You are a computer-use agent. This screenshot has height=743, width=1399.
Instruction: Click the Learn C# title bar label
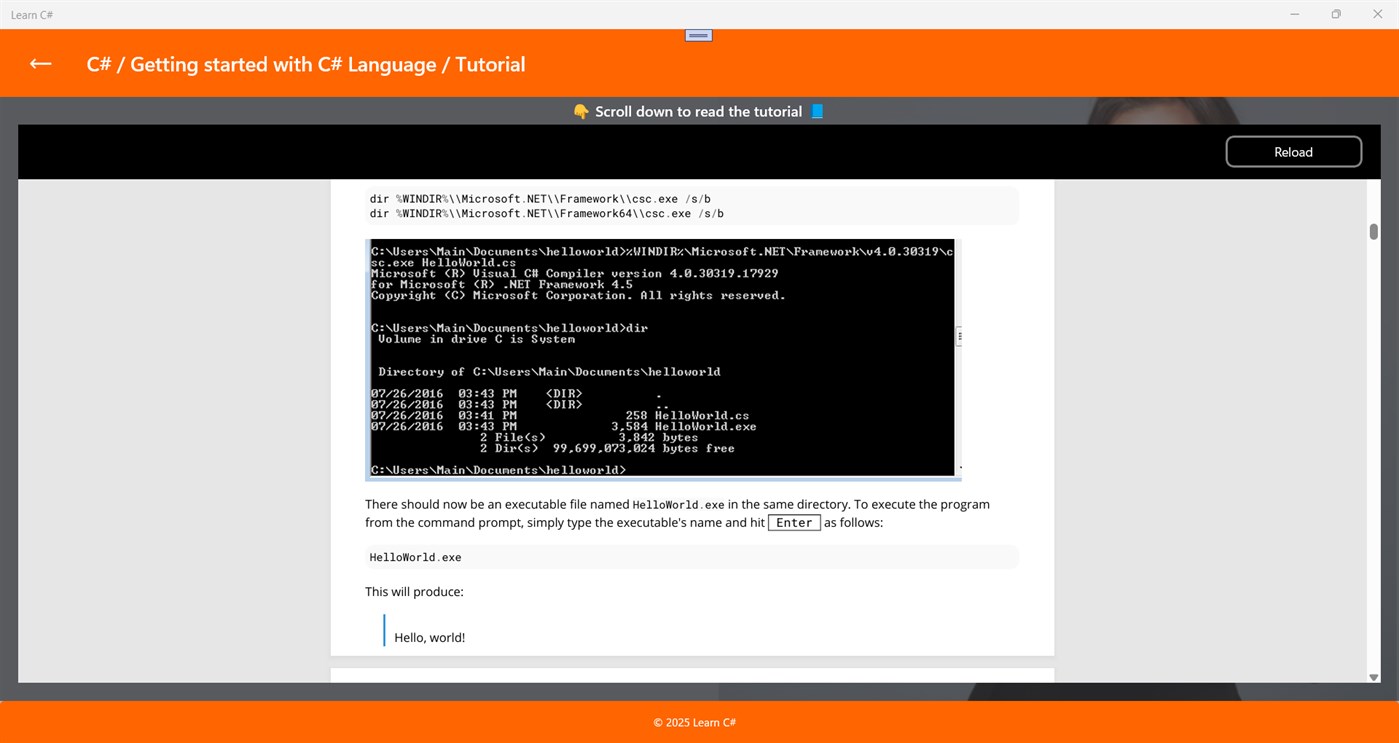point(33,14)
